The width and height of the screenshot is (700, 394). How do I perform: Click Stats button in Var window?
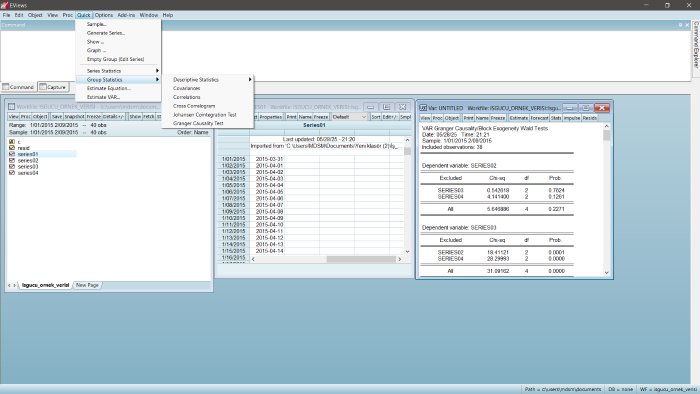[556, 118]
